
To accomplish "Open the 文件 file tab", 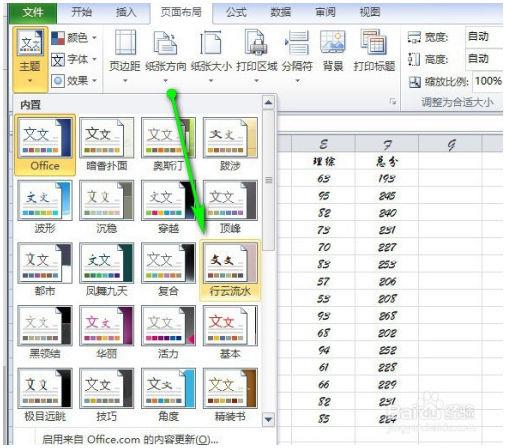I will 32,12.
